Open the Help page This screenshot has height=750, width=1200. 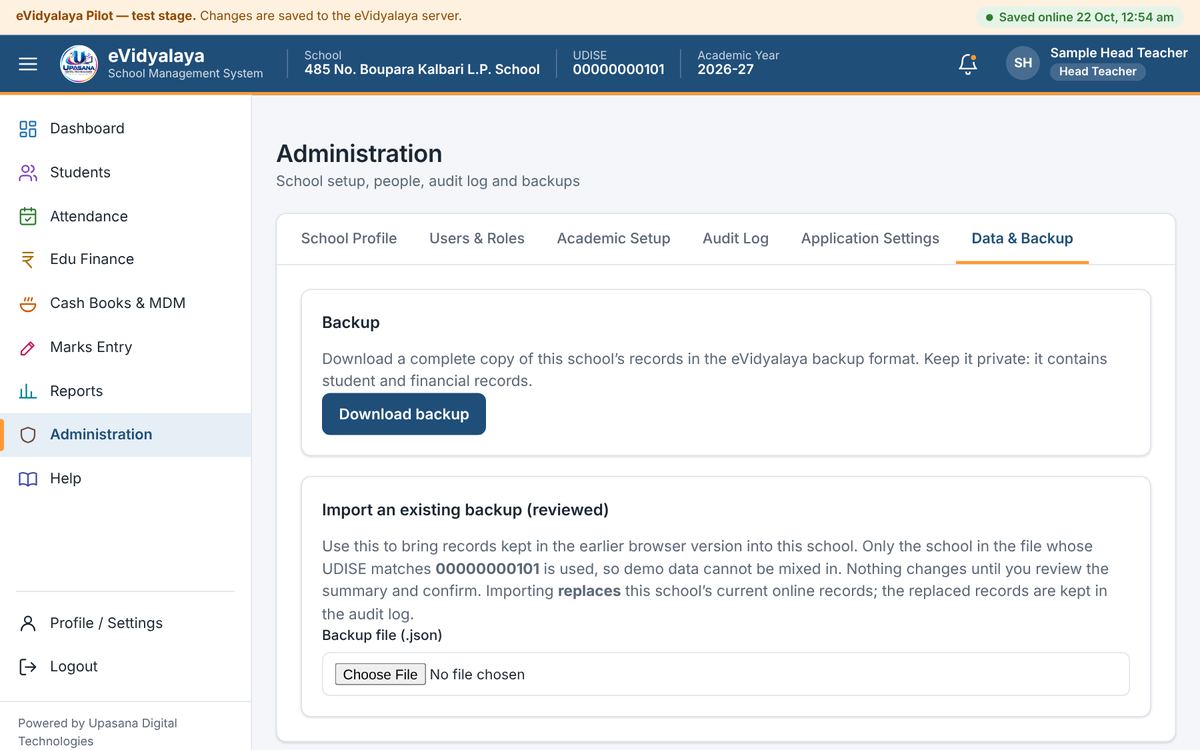[x=126, y=478]
